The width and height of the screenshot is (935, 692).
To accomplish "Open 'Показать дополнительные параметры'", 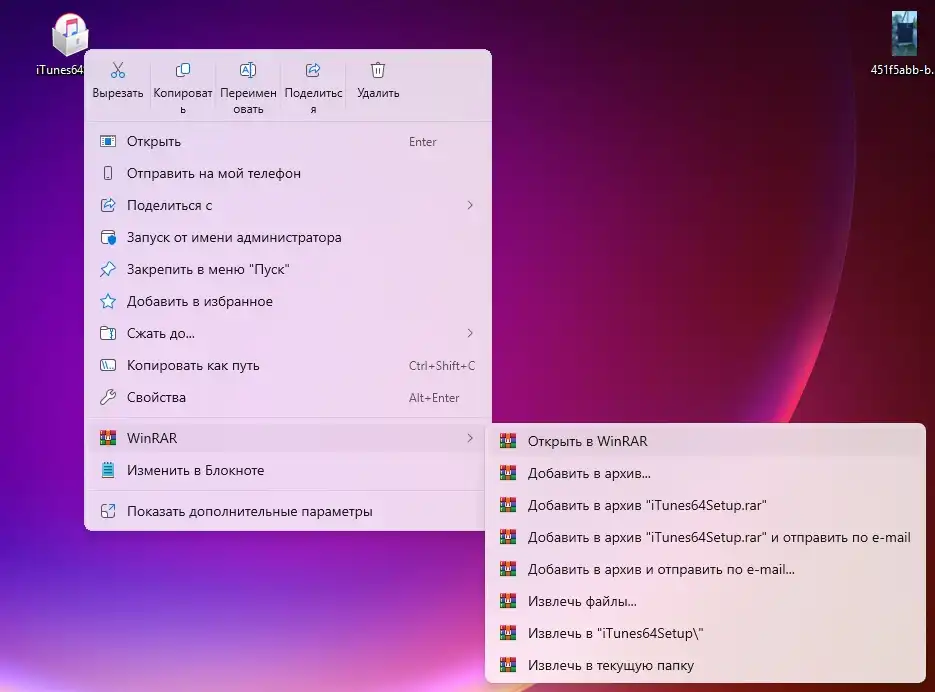I will coord(252,510).
